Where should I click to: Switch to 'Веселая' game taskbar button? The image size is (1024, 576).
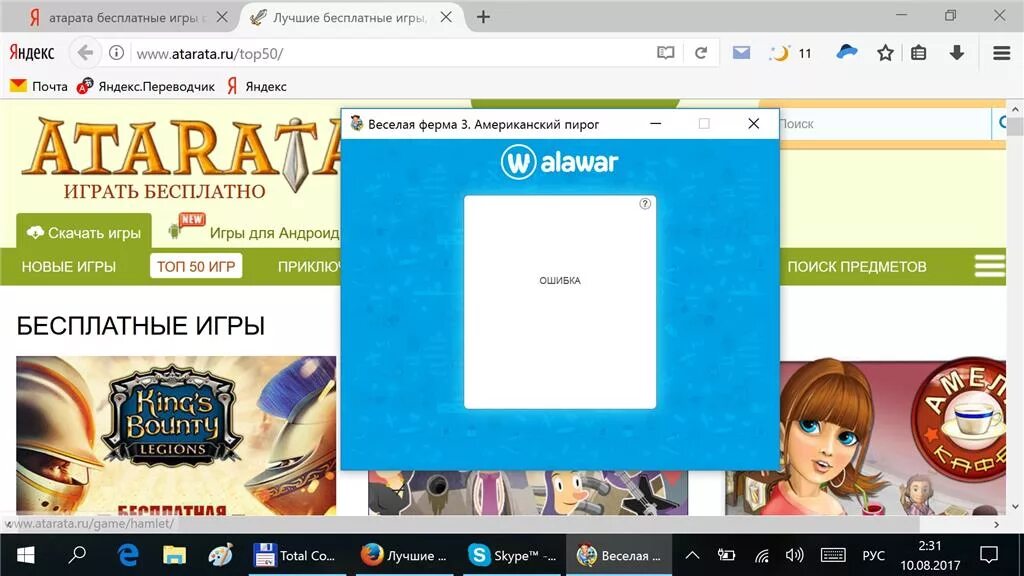click(x=619, y=555)
